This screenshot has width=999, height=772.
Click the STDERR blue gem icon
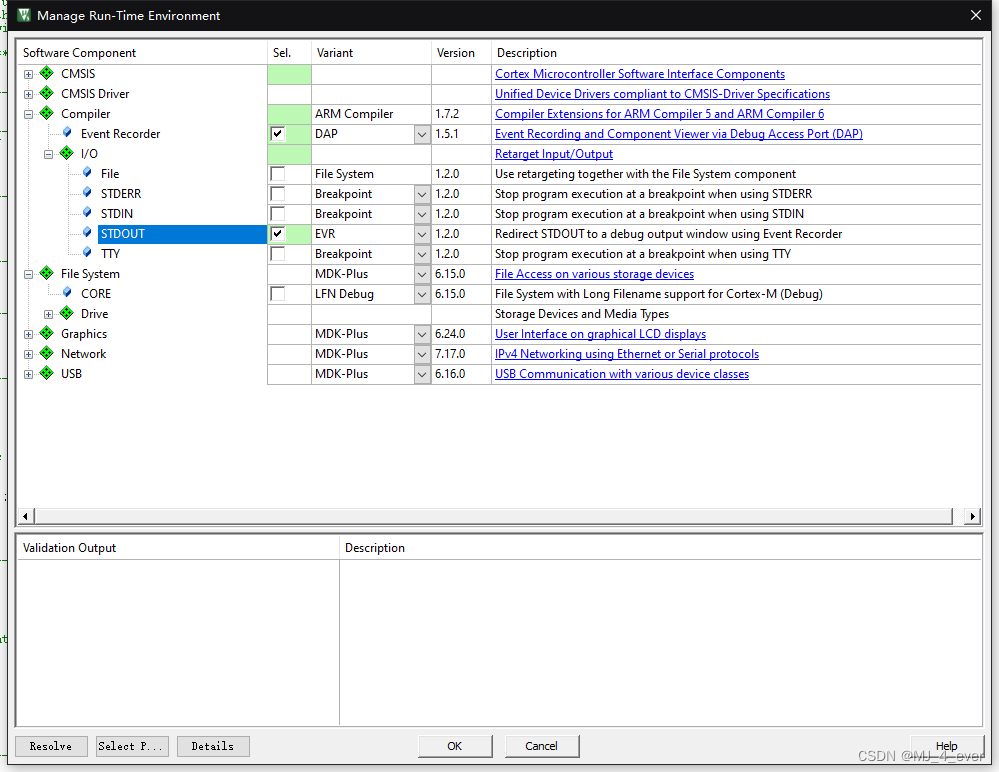[x=87, y=193]
